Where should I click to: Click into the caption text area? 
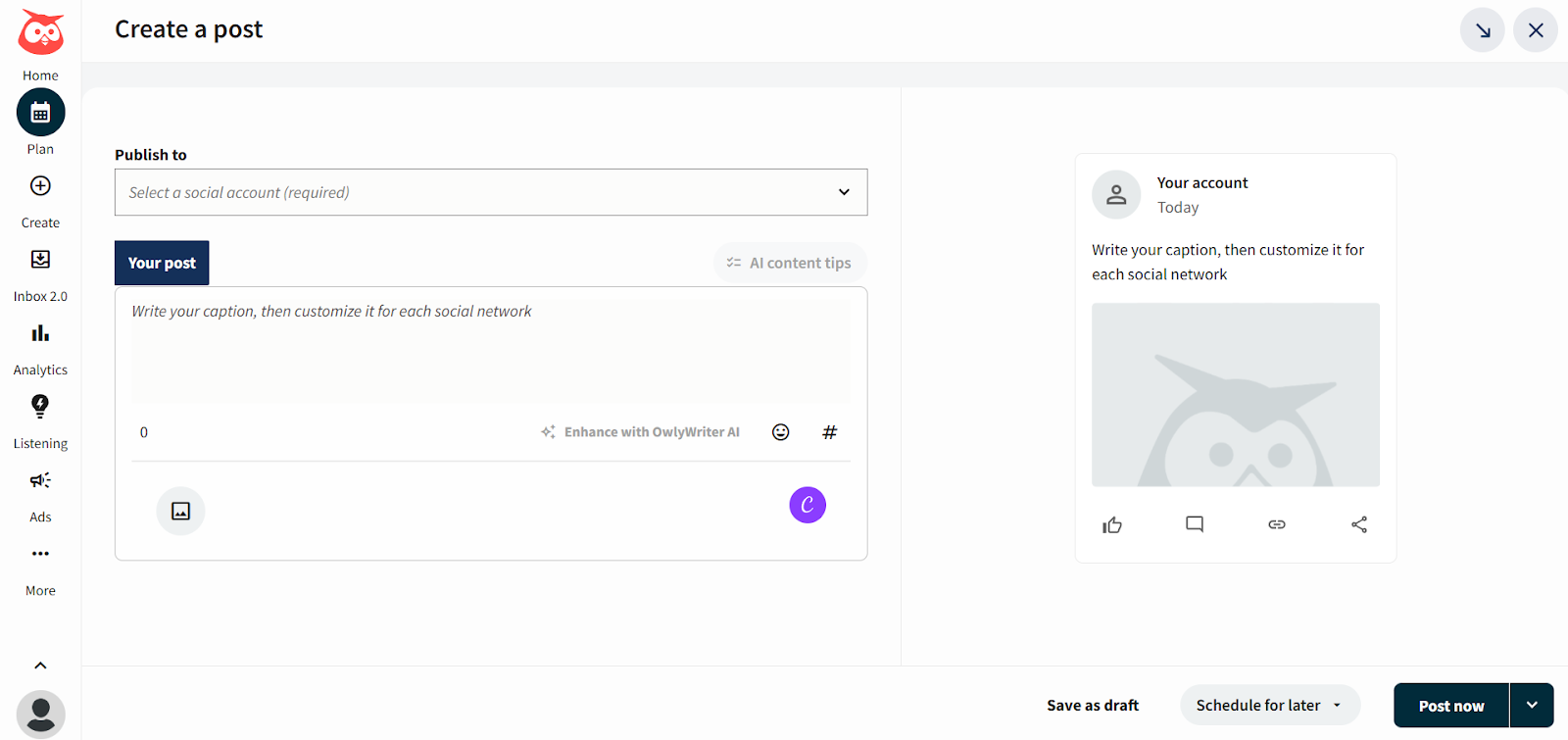point(491,351)
